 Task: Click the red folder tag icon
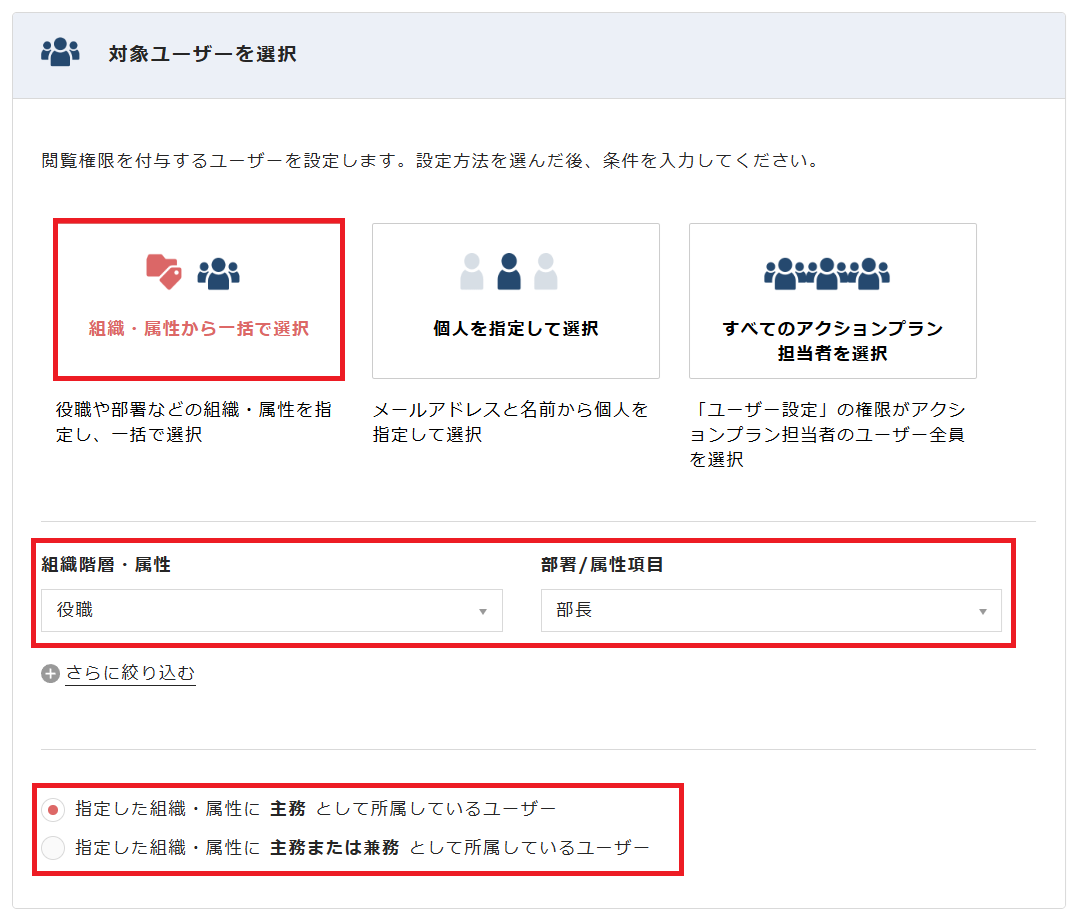point(164,271)
